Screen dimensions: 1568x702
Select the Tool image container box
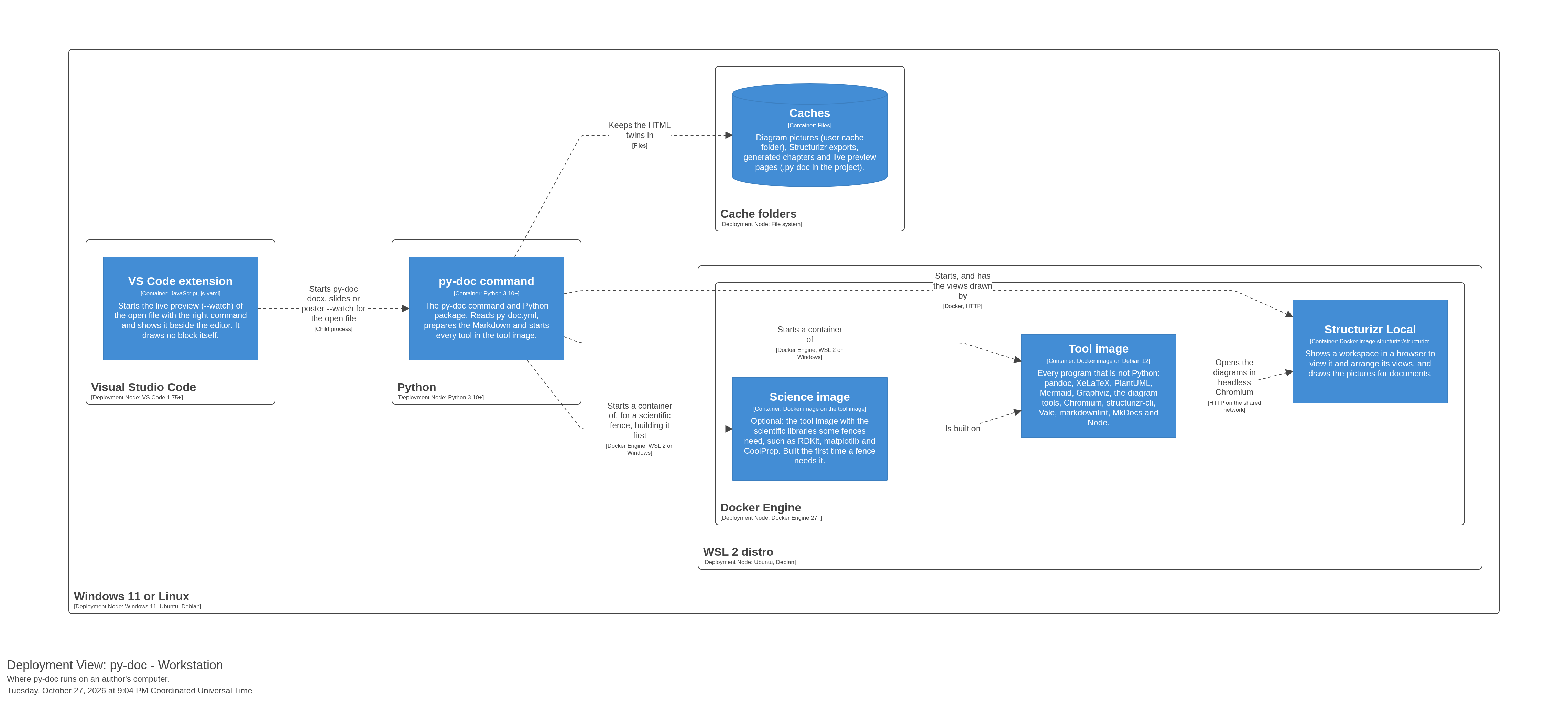coord(1098,386)
